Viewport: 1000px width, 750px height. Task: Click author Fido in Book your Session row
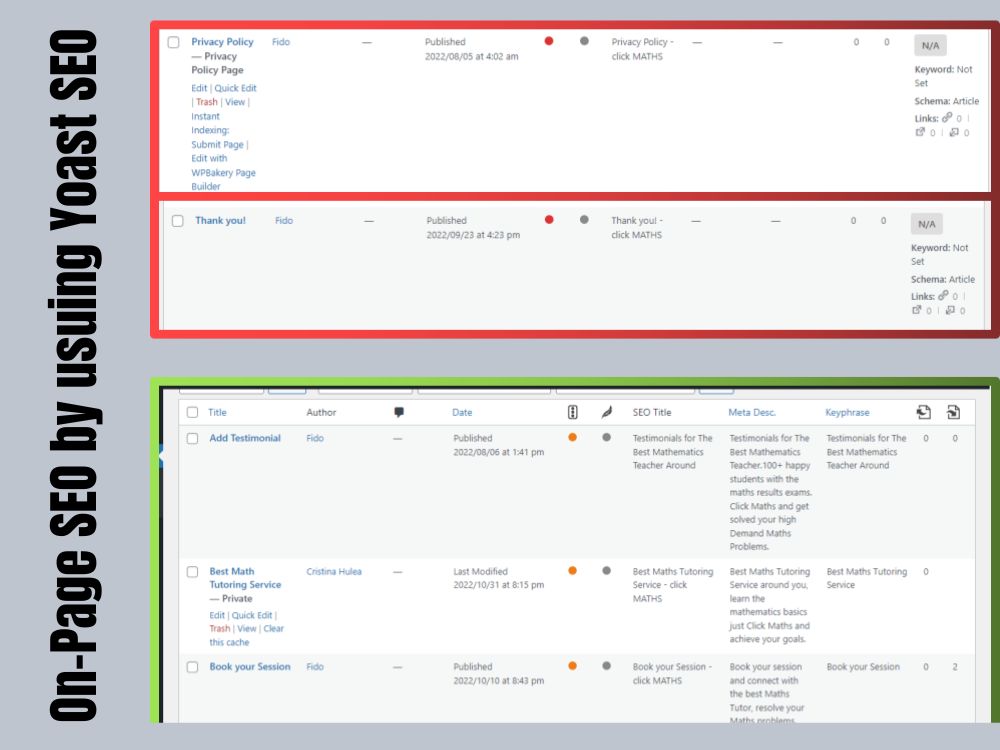coord(315,666)
